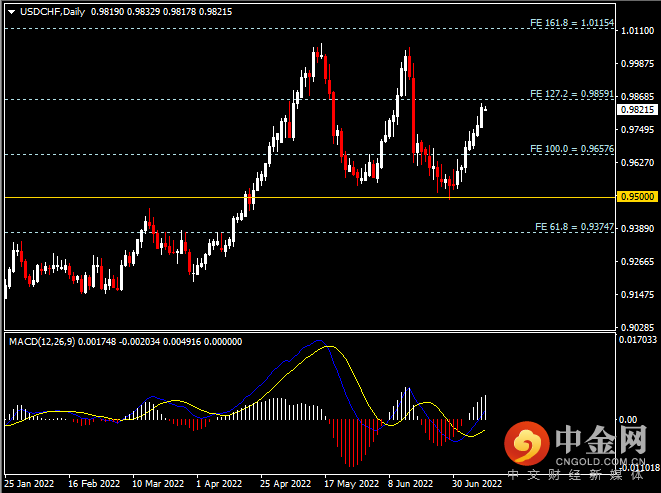Screen dimensions: 661x493
Task: Click the 8 Jun 2022 date label
Action: pos(410,483)
